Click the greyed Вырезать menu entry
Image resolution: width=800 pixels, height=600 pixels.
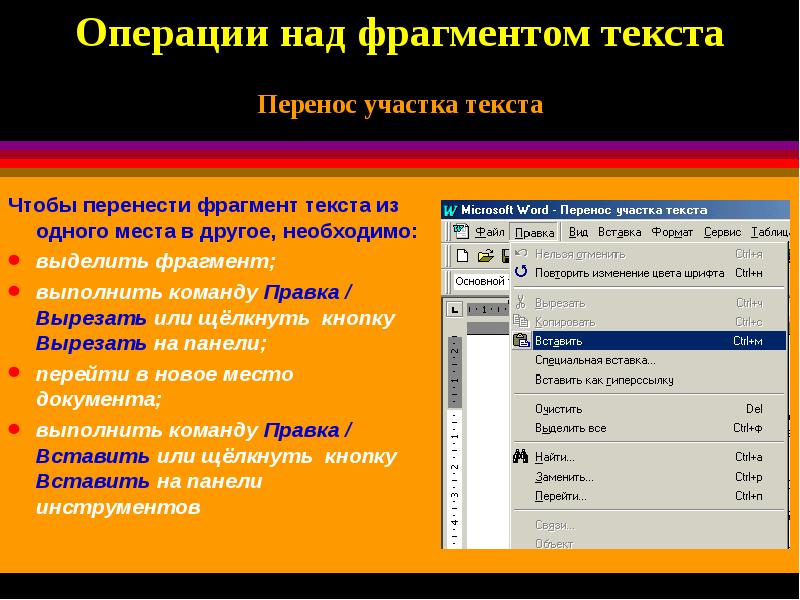click(x=649, y=303)
